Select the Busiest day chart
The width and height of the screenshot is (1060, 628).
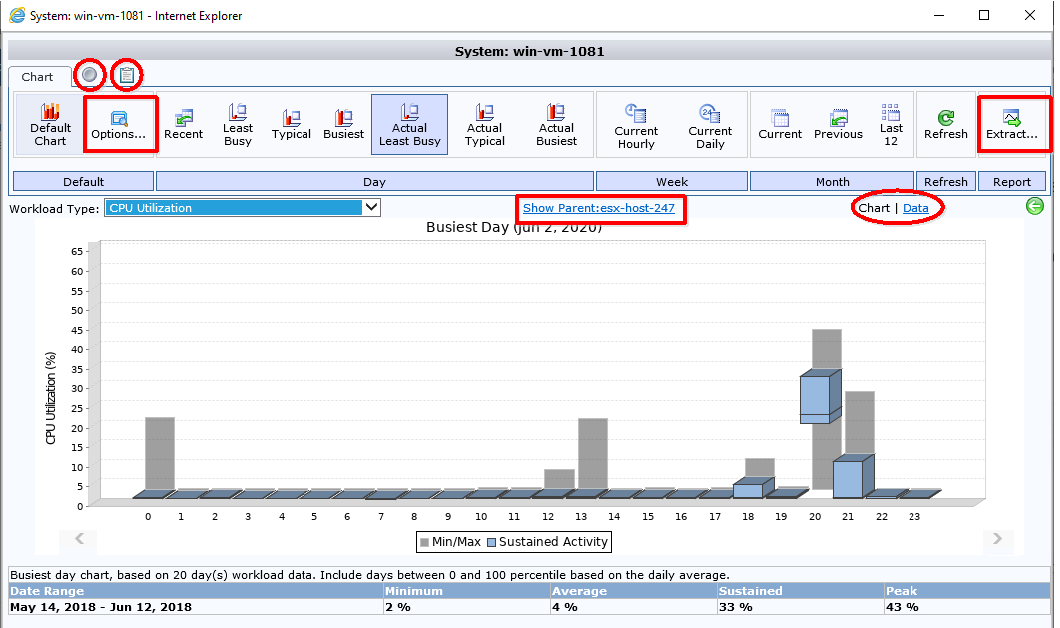[343, 124]
